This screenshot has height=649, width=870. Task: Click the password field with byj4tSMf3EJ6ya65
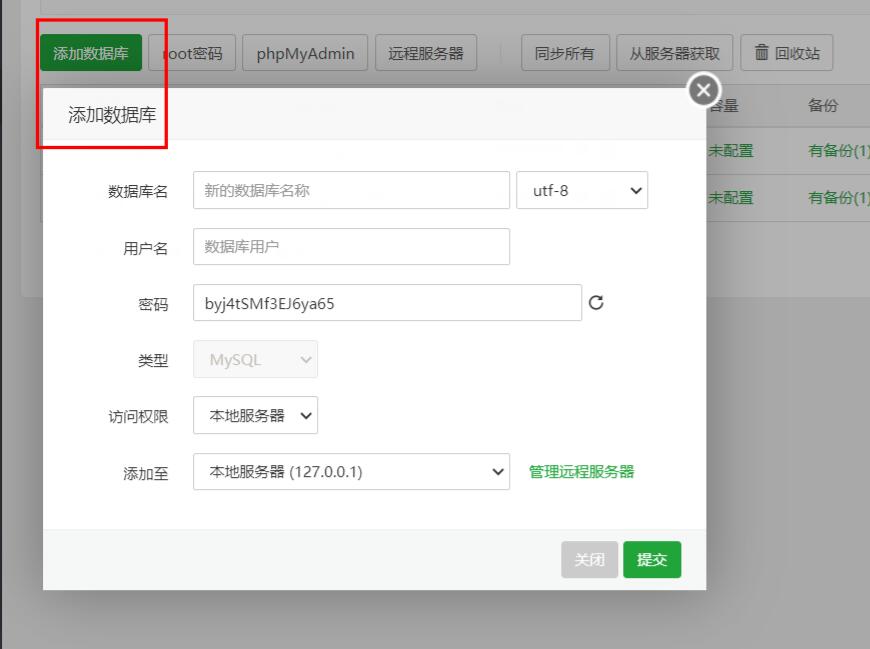point(387,303)
